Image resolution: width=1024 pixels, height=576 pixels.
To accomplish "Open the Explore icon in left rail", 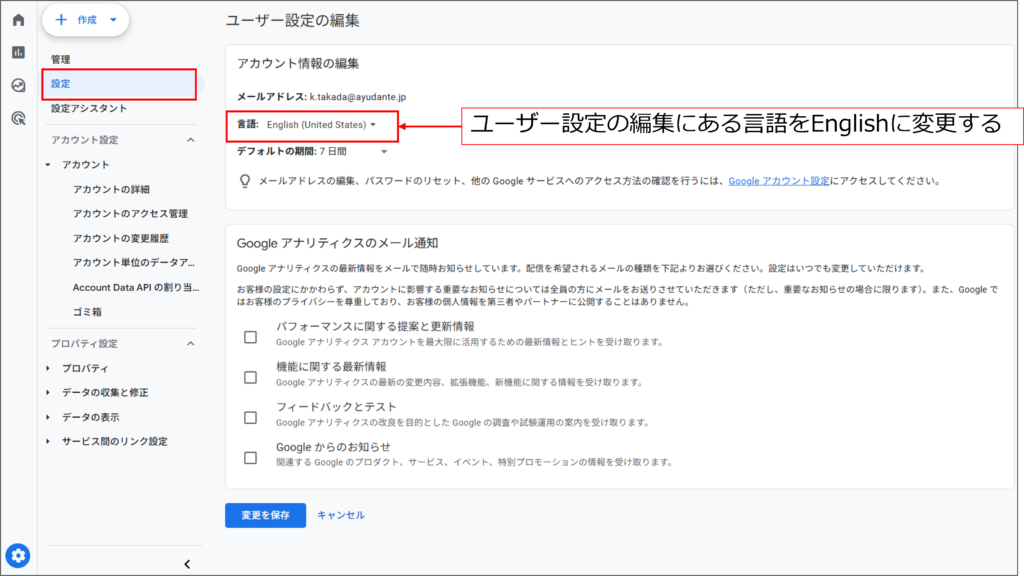I will (18, 85).
